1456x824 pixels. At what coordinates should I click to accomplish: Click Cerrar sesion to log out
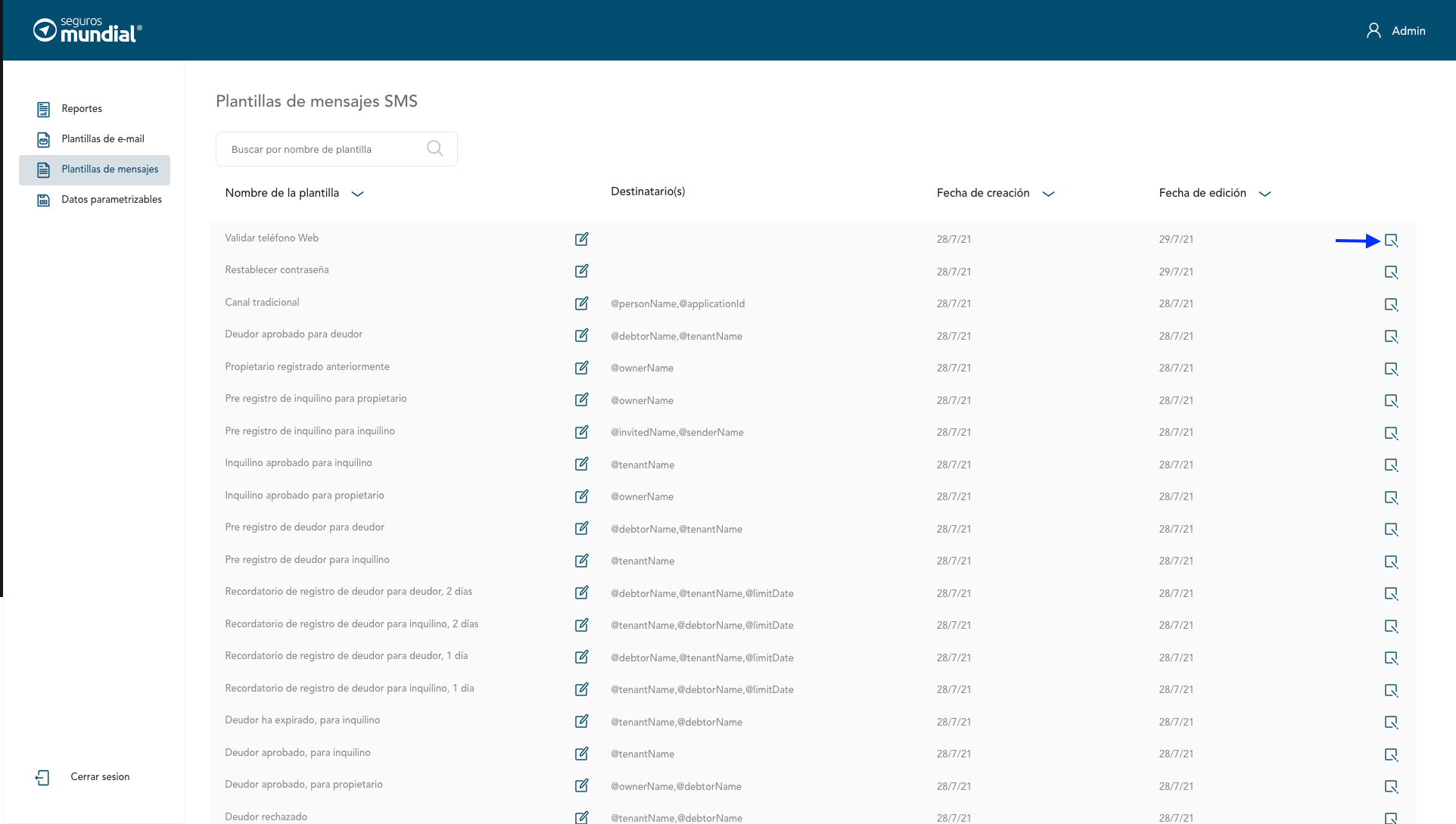click(x=99, y=777)
